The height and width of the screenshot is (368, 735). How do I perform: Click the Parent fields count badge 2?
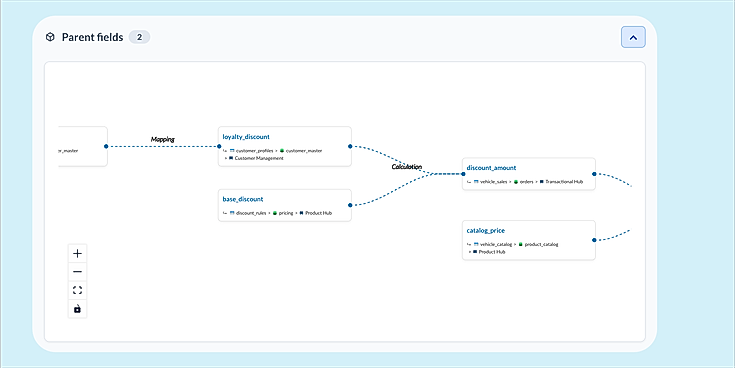tap(139, 37)
